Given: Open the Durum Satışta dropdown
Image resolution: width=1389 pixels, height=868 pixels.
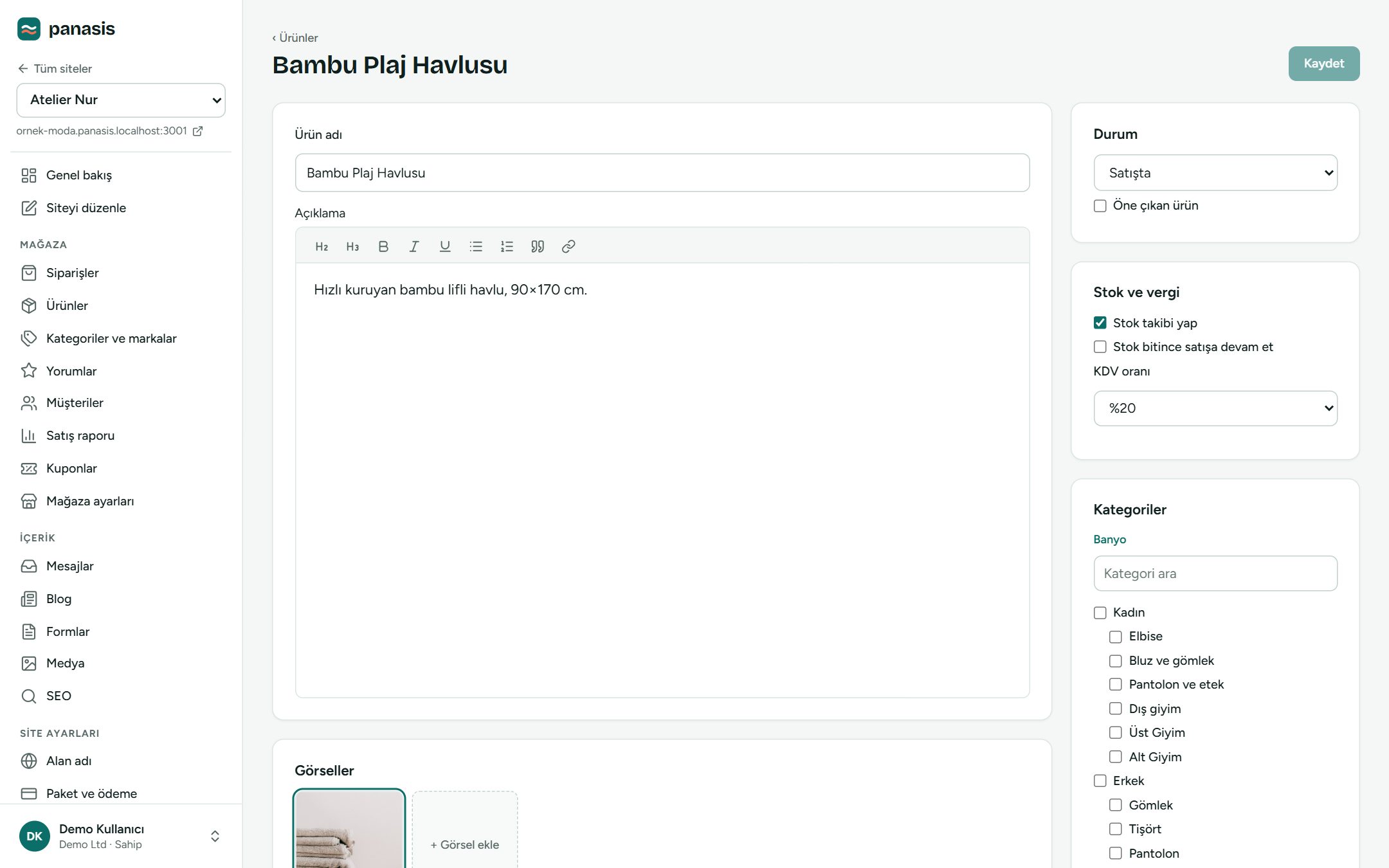Looking at the screenshot, I should 1215,173.
